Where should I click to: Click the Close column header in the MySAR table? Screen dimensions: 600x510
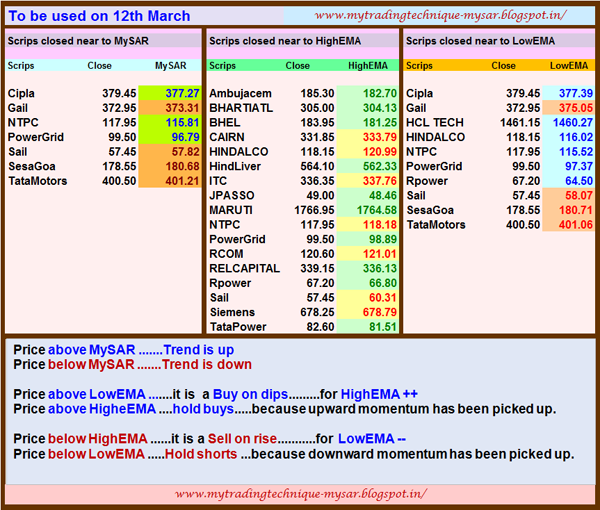99,66
